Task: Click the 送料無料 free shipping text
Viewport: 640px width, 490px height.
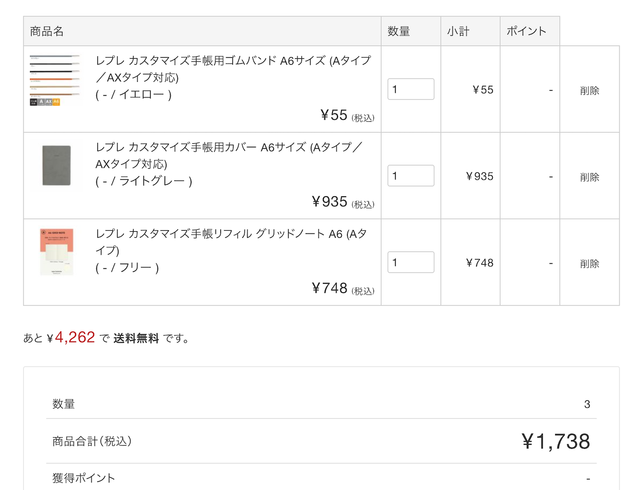Action: [x=135, y=339]
